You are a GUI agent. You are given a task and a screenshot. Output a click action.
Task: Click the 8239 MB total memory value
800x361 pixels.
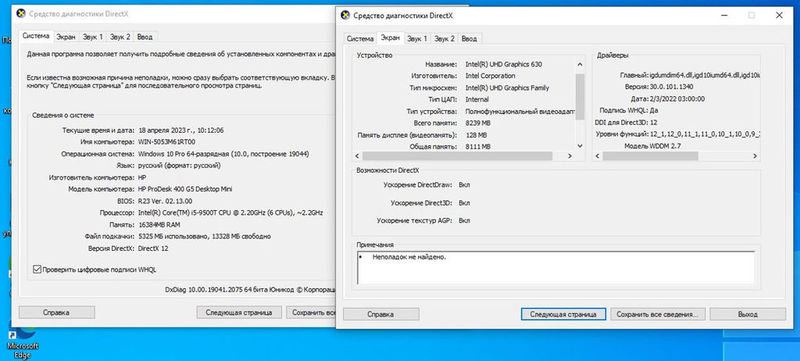coord(478,123)
